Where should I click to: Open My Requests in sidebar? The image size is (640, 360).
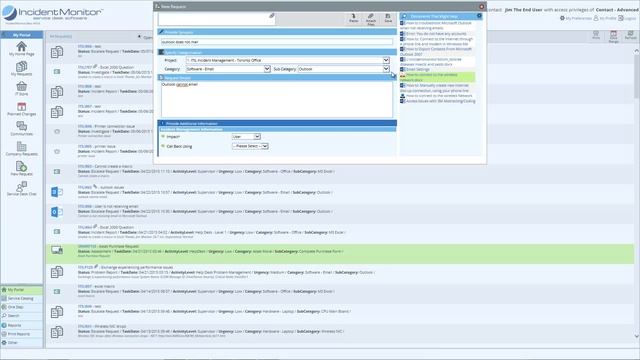22,69
